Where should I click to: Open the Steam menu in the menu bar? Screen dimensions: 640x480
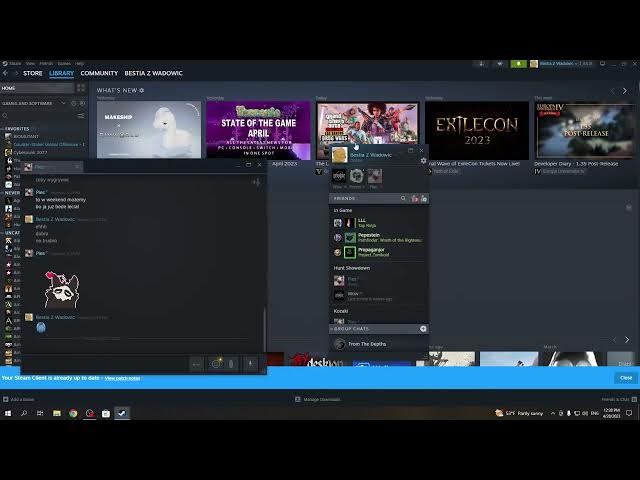[12, 64]
